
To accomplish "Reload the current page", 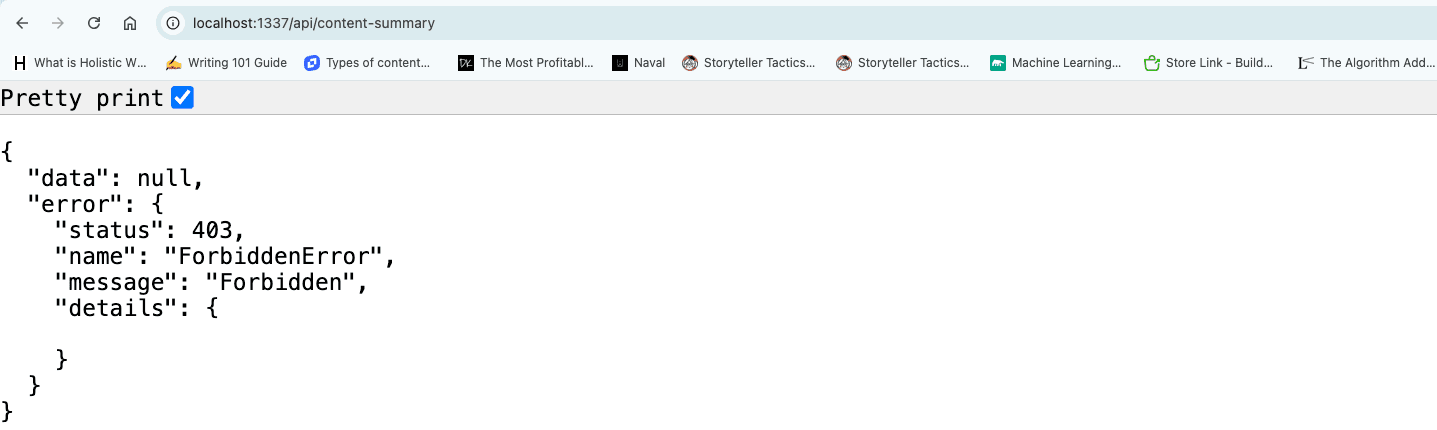I will click(x=94, y=23).
